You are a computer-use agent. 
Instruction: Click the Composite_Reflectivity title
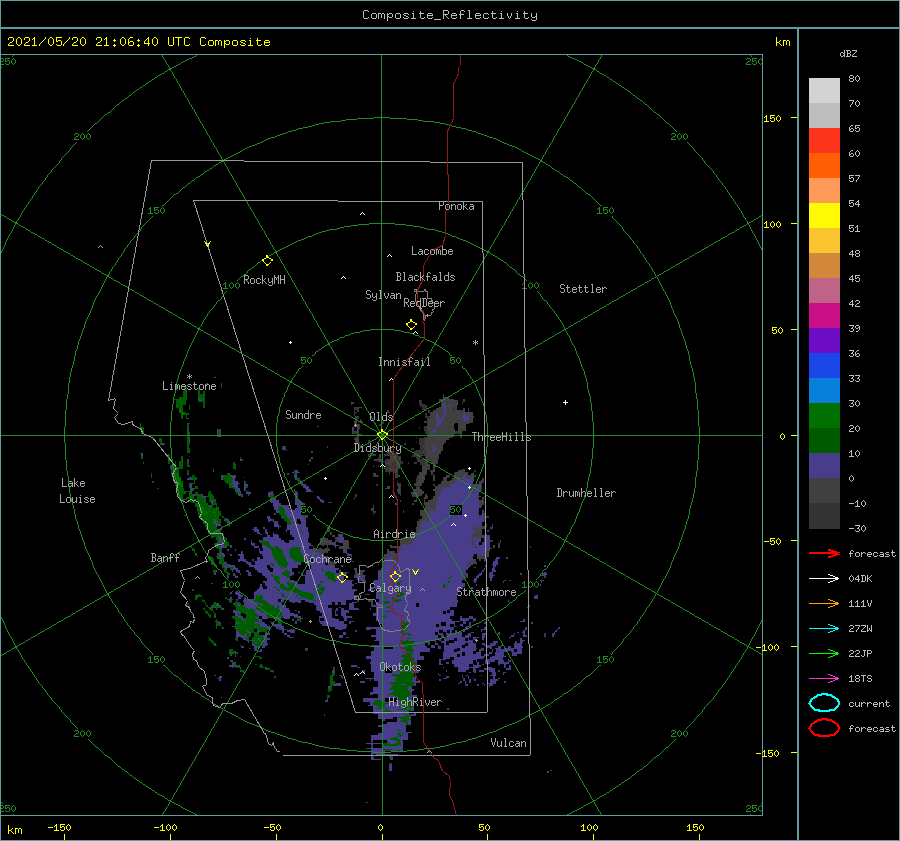tap(450, 15)
